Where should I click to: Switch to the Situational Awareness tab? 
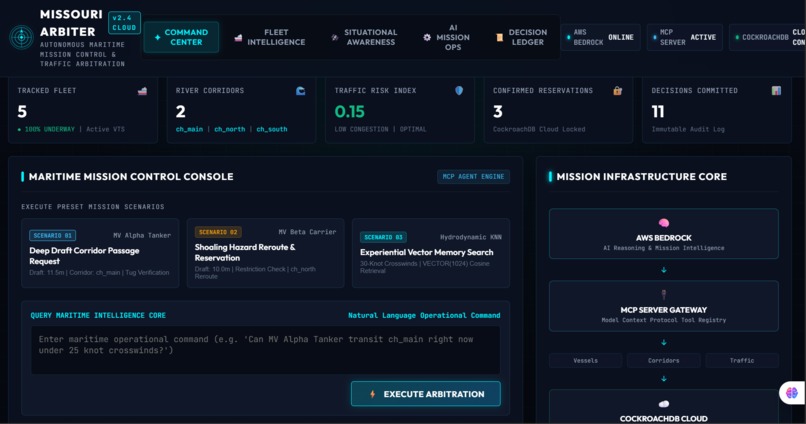coord(364,37)
